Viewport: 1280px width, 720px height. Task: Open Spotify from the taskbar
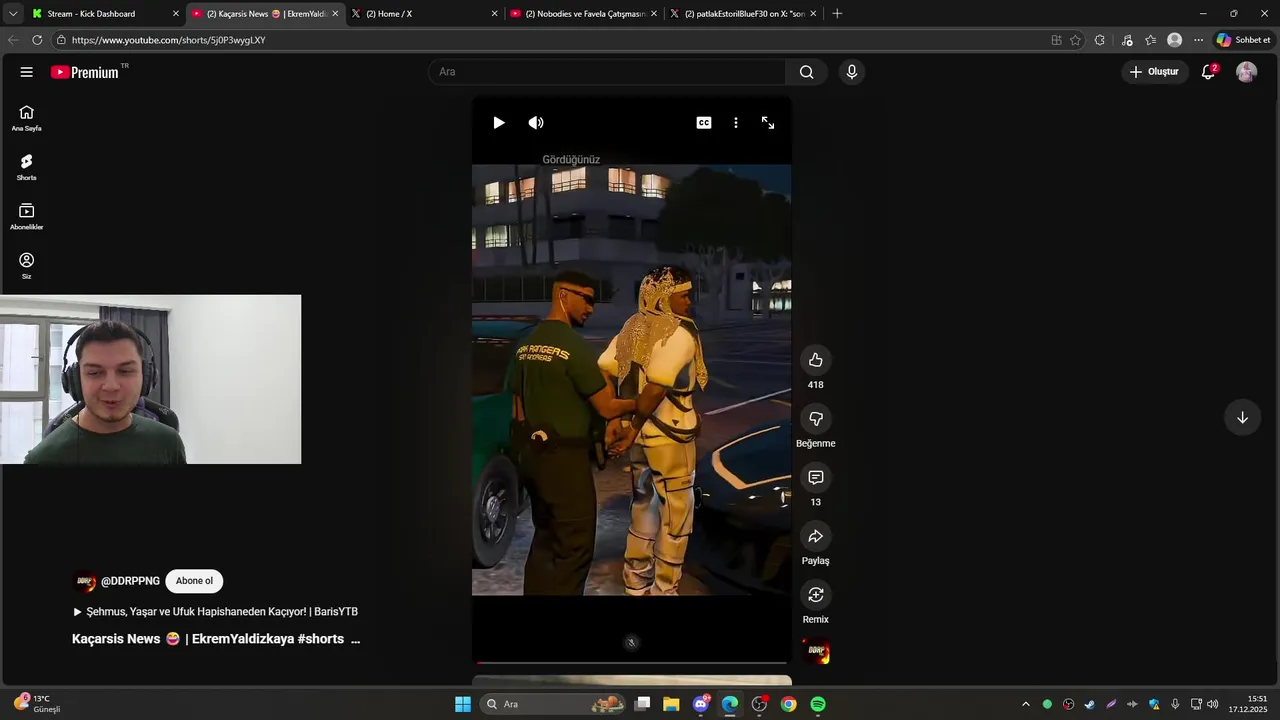point(818,704)
